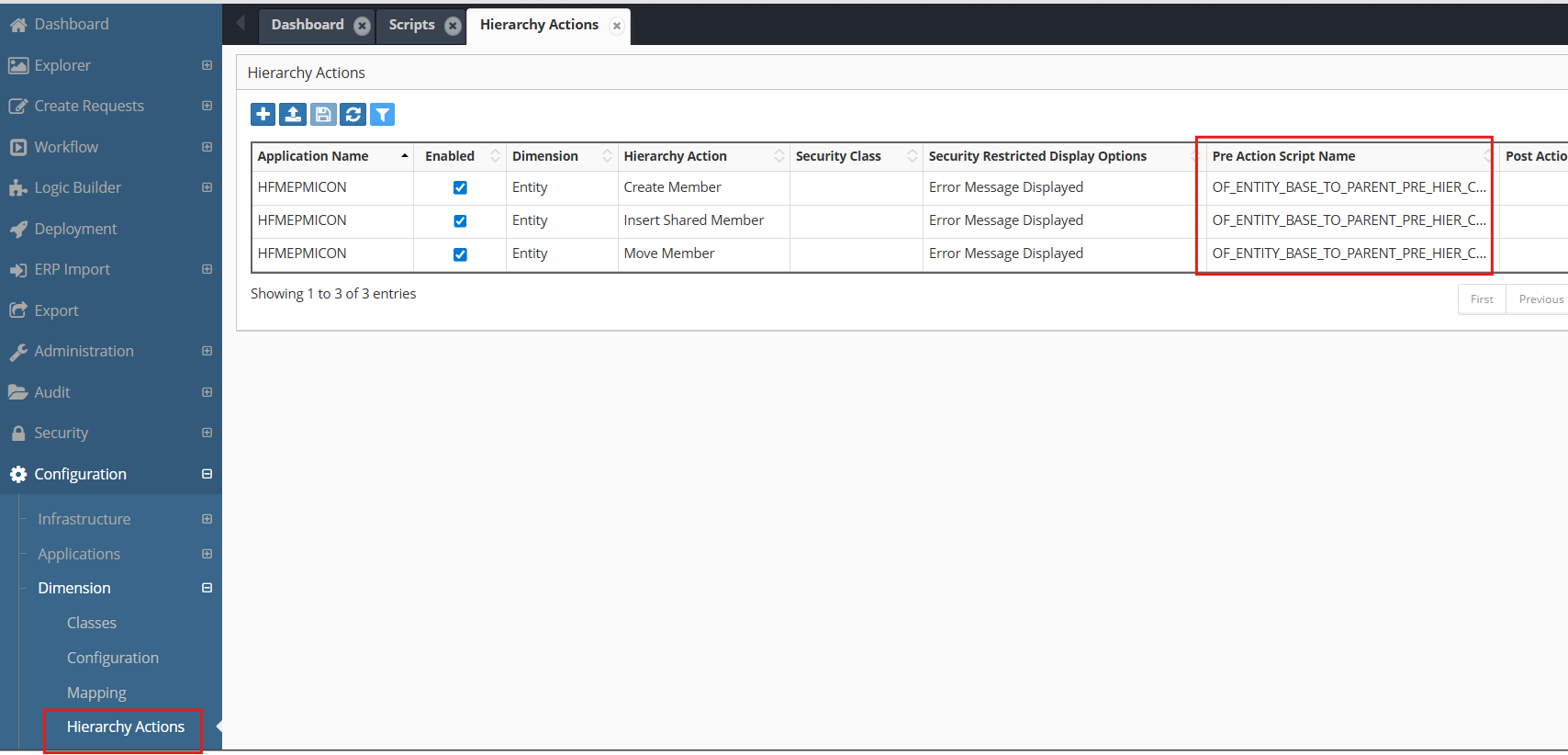Expand the Explorer sidebar menu
The height and width of the screenshot is (755, 1568).
click(207, 65)
